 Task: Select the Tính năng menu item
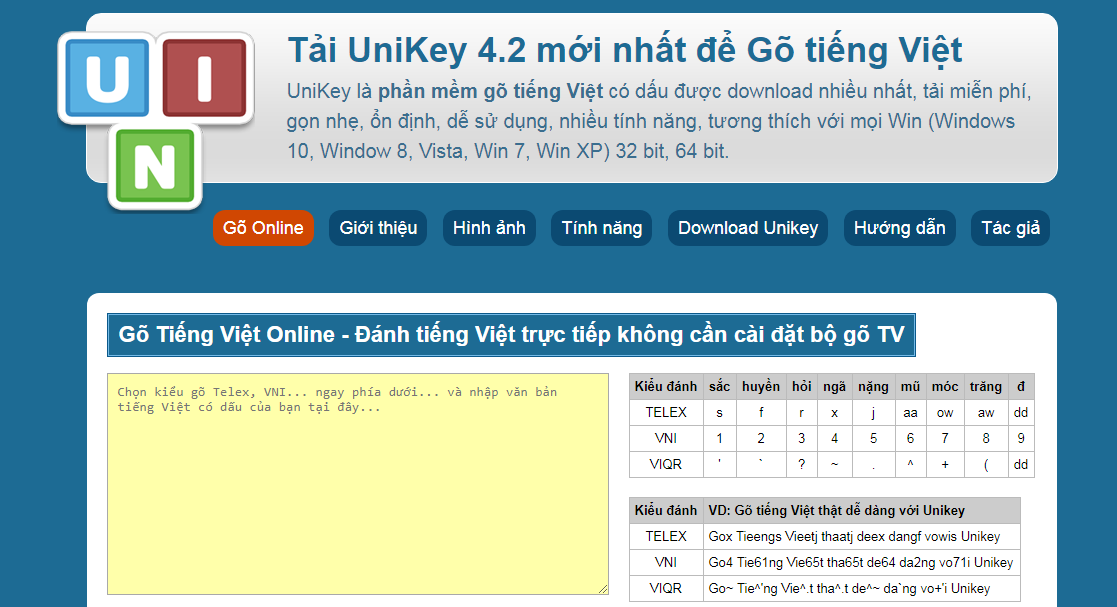tap(602, 228)
